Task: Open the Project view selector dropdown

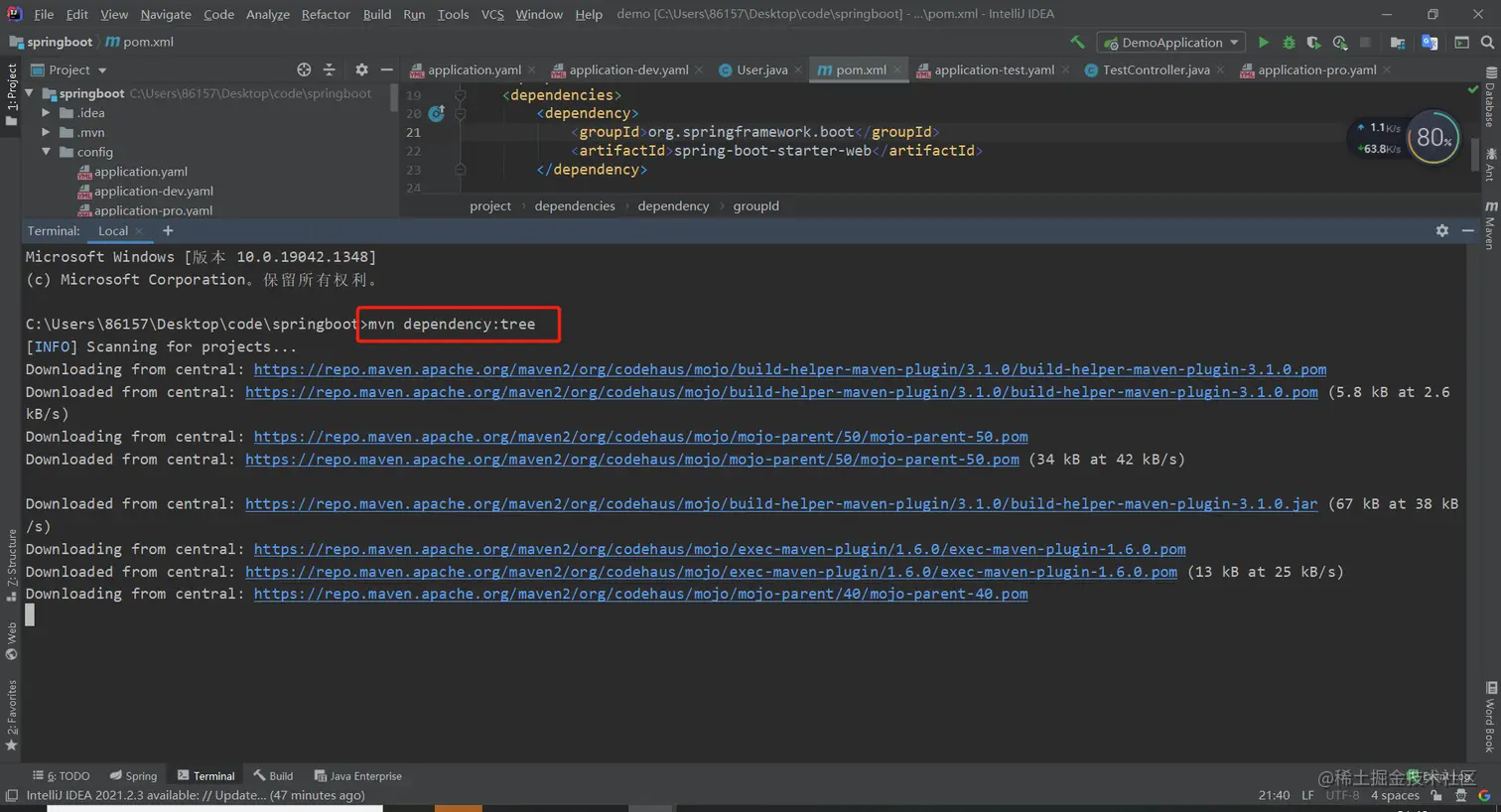Action: [68, 69]
